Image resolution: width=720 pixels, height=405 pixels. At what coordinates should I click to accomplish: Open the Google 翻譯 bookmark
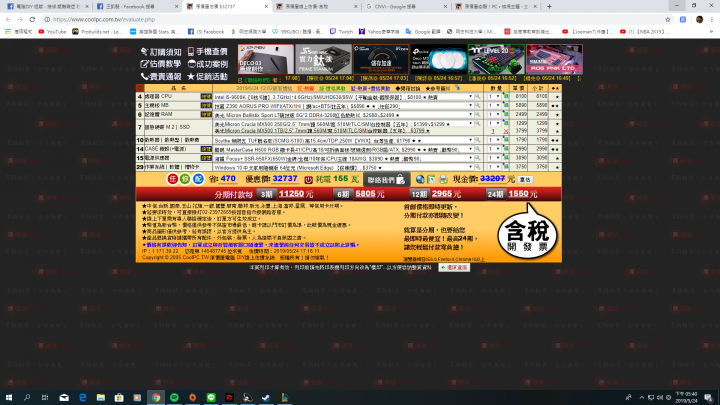click(x=423, y=32)
